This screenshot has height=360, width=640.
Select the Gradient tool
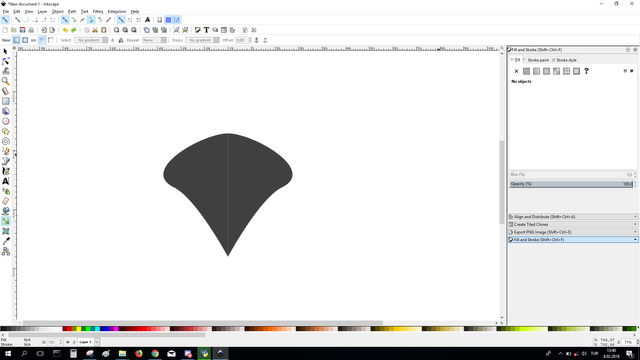point(5,221)
